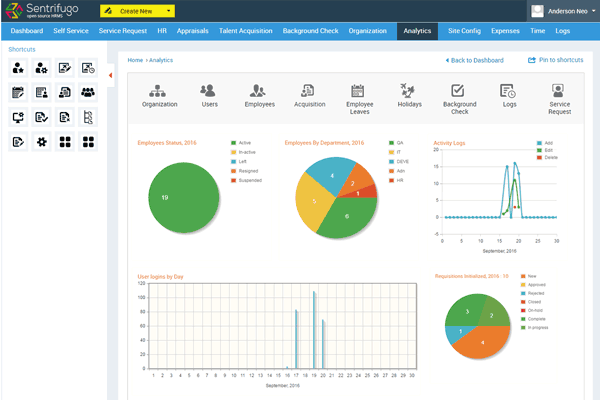Toggle QA legend in Employees By Department
Viewport: 600px width, 400px height.
(388, 143)
